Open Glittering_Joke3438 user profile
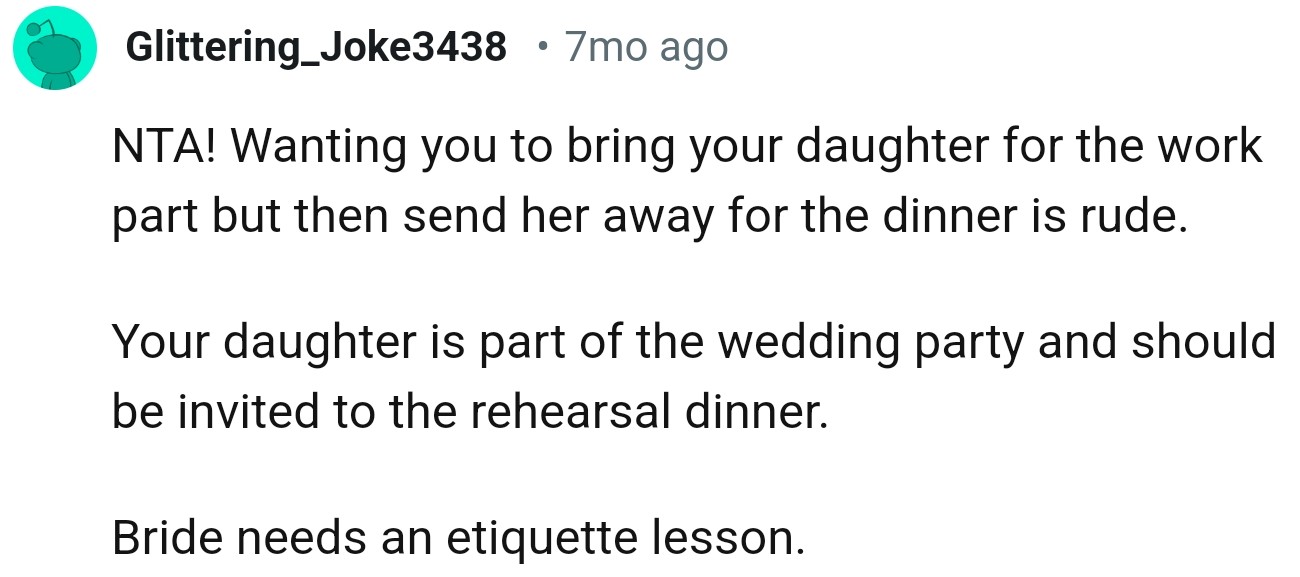Screen dimensions: 1300x577 click(x=316, y=47)
